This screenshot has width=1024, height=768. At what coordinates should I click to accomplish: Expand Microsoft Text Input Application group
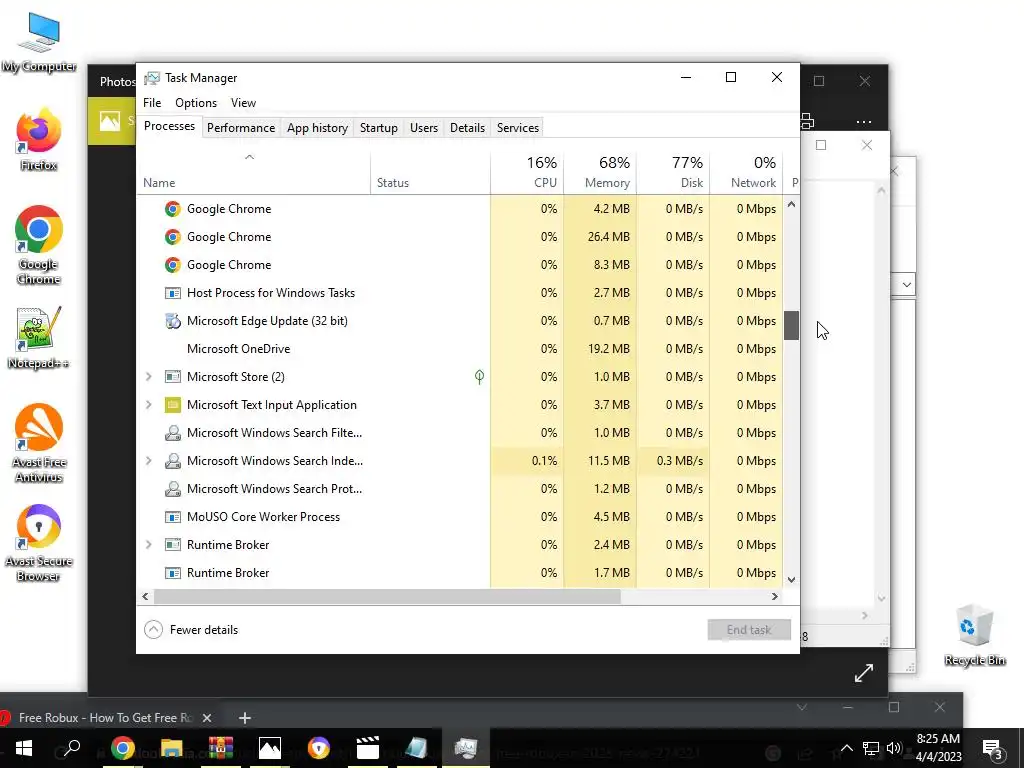point(148,405)
